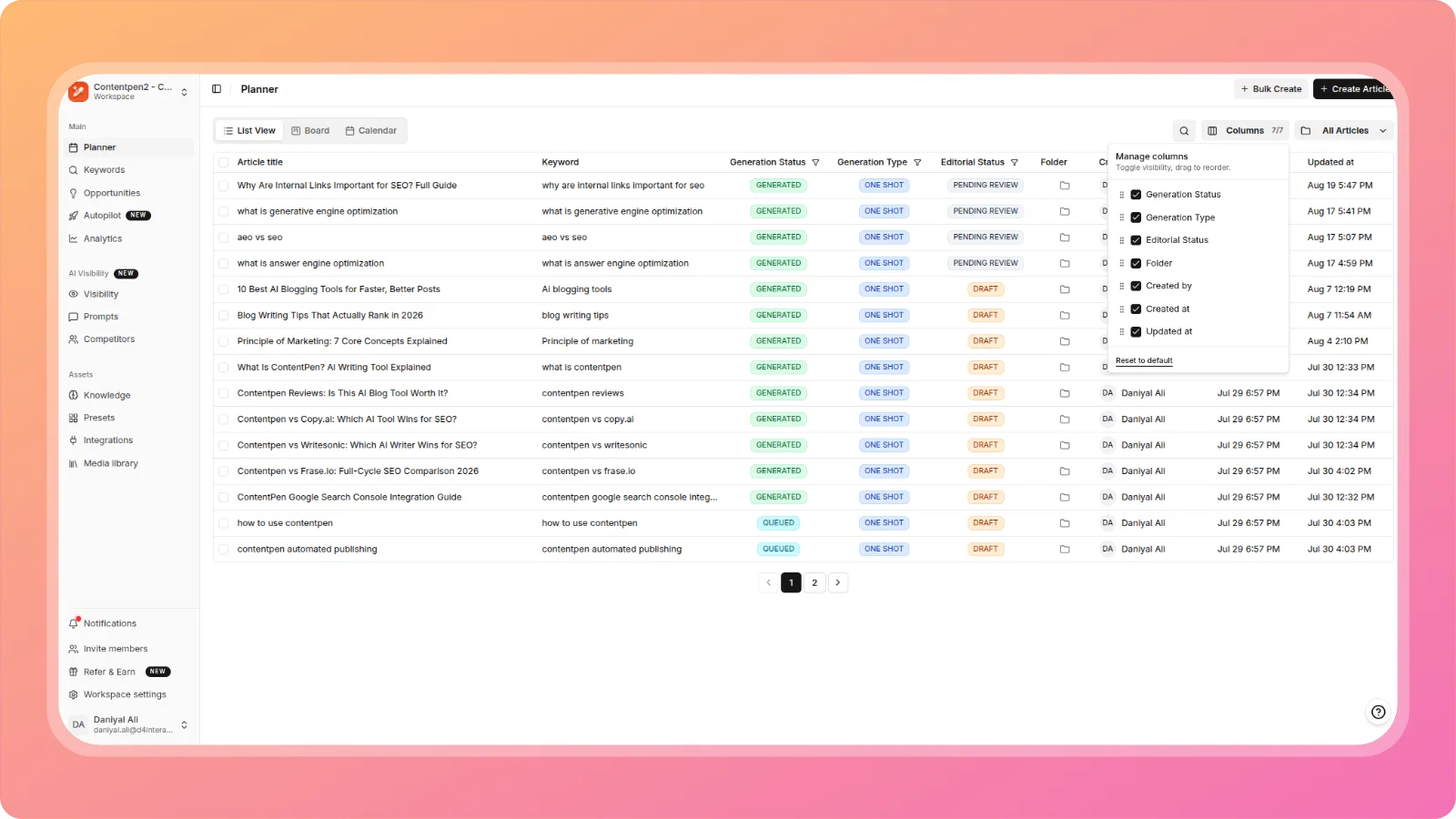The width and height of the screenshot is (1456, 819).
Task: Toggle the sidebar collapse icon
Action: click(x=217, y=89)
